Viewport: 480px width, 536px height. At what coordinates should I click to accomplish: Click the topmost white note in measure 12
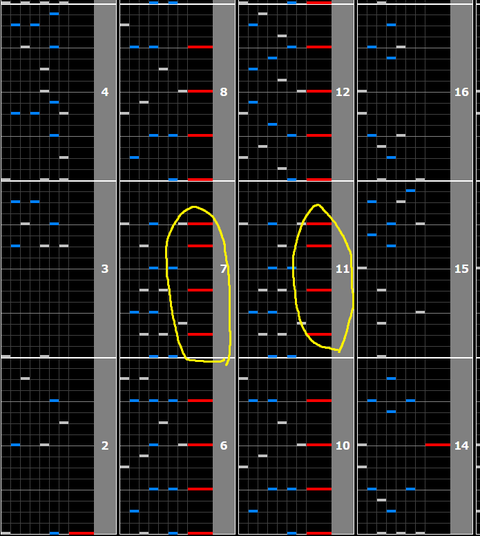263,14
